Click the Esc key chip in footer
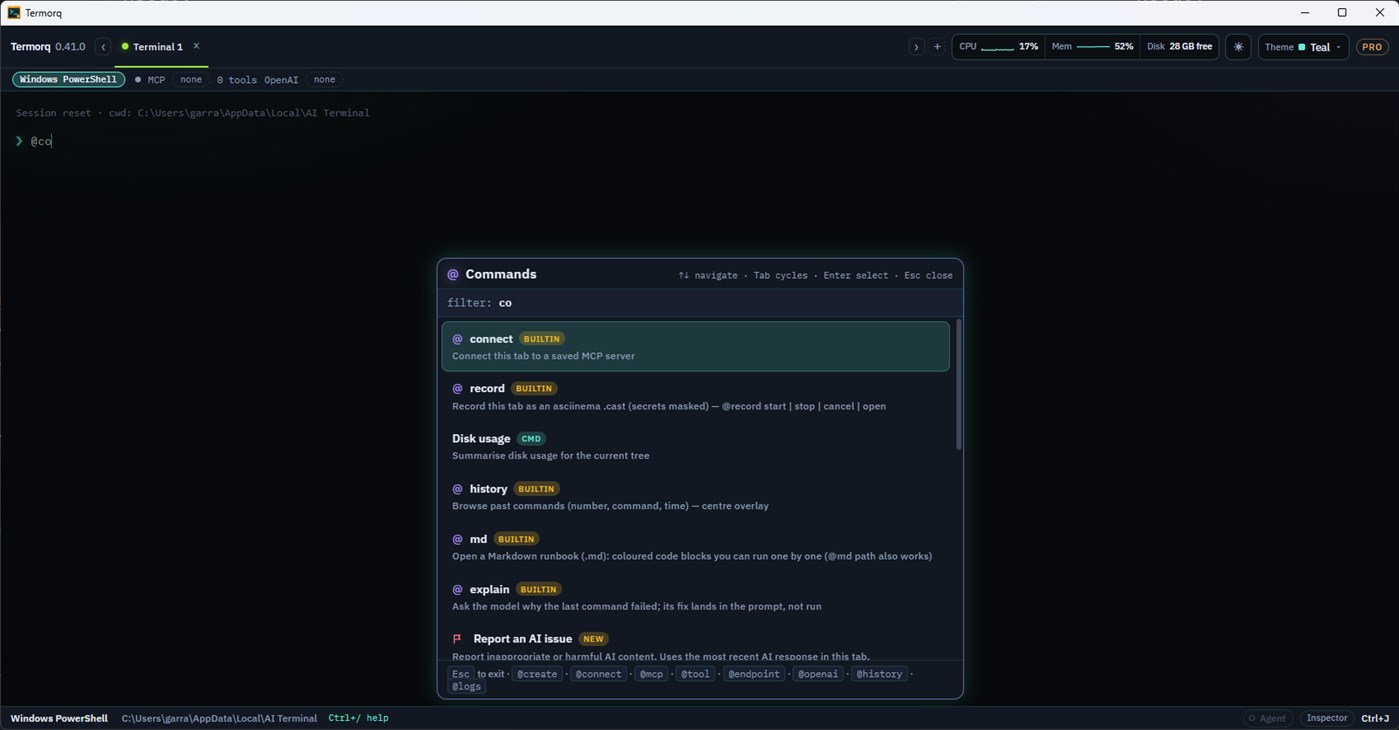This screenshot has height=730, width=1399. coord(460,674)
